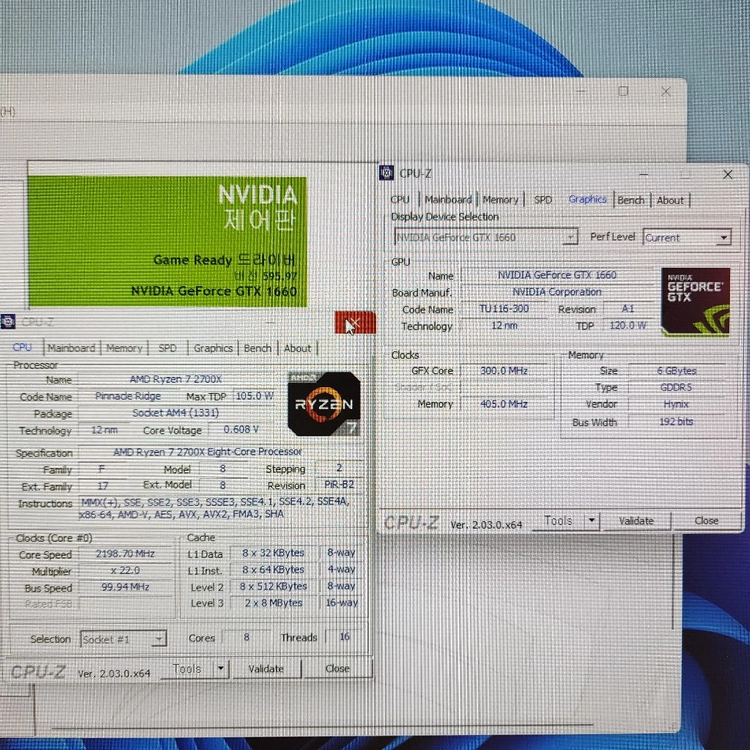Screen dimensions: 750x750
Task: Click the NVIDIA Corporation board manuf. value
Action: click(x=557, y=292)
